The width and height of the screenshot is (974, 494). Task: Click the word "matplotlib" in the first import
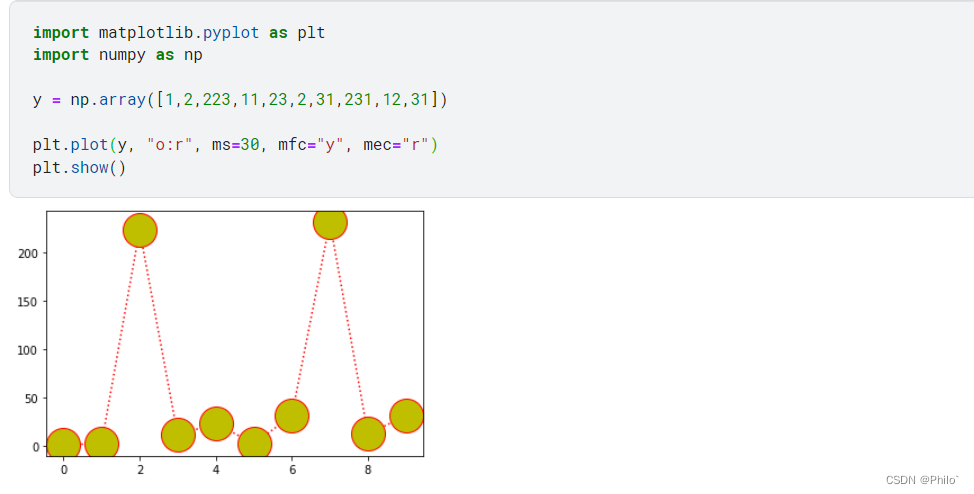click(x=145, y=32)
